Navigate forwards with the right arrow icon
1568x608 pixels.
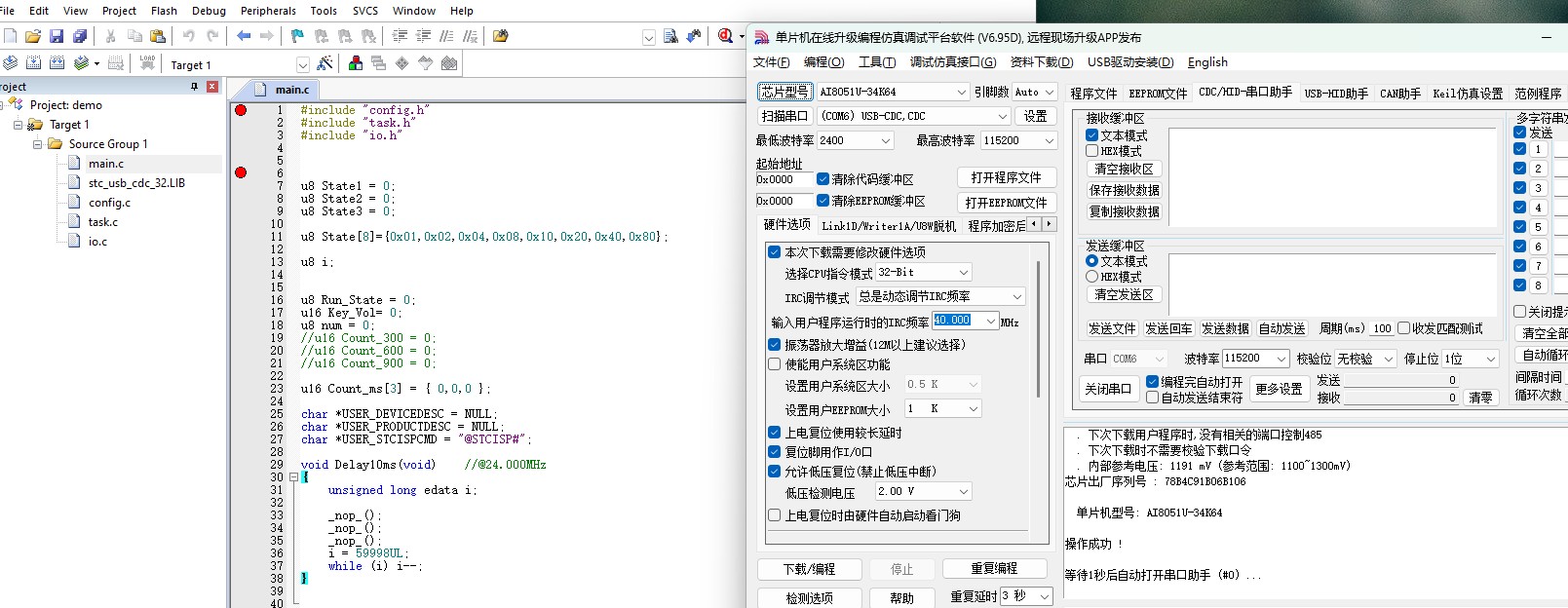pyautogui.click(x=266, y=36)
